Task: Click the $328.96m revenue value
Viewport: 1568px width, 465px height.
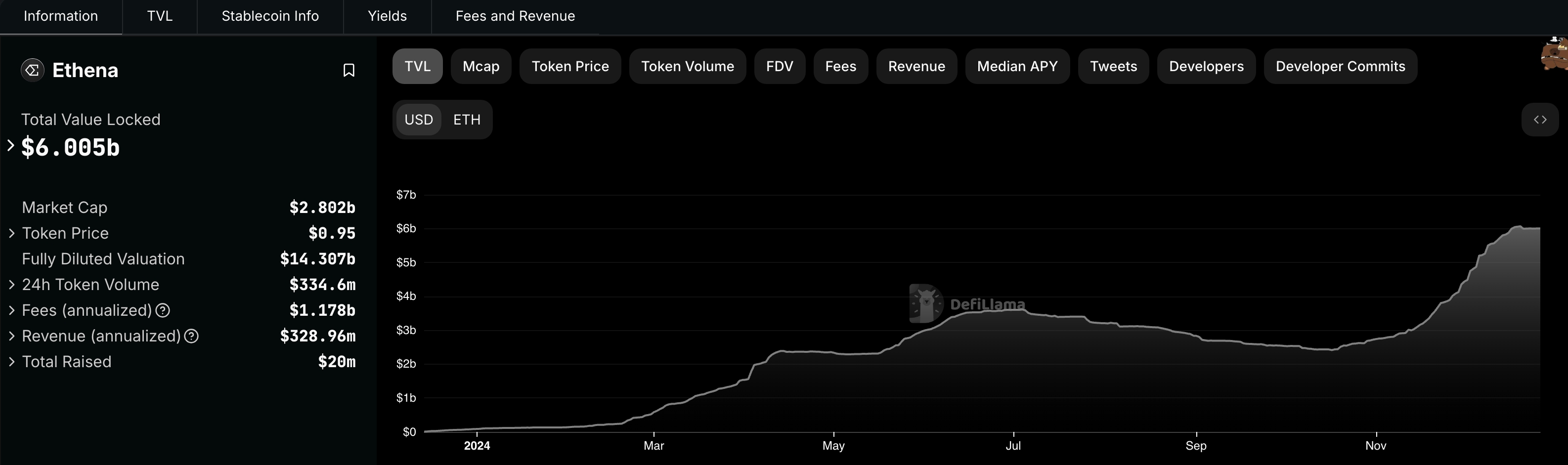Action: [318, 336]
